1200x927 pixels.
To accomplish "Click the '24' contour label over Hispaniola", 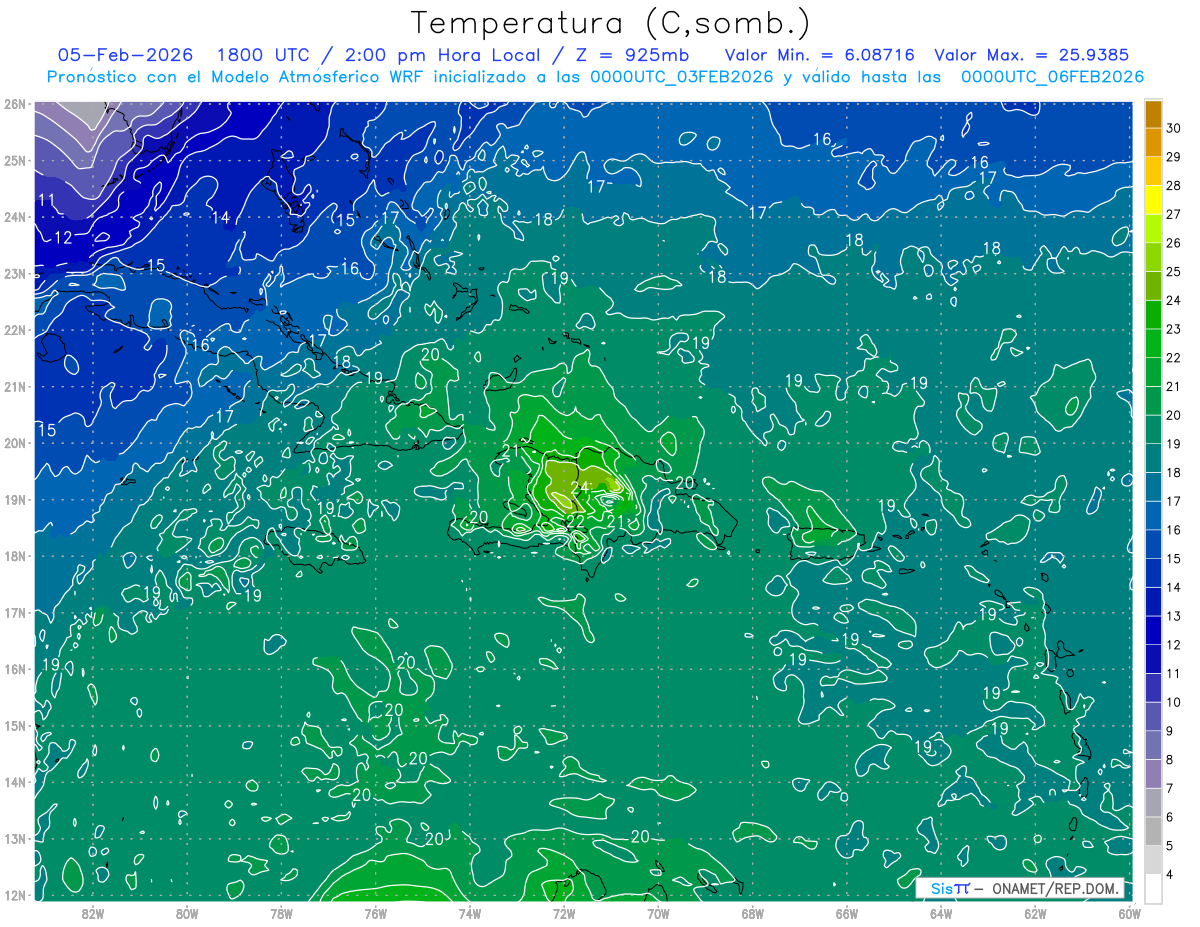I will point(582,487).
